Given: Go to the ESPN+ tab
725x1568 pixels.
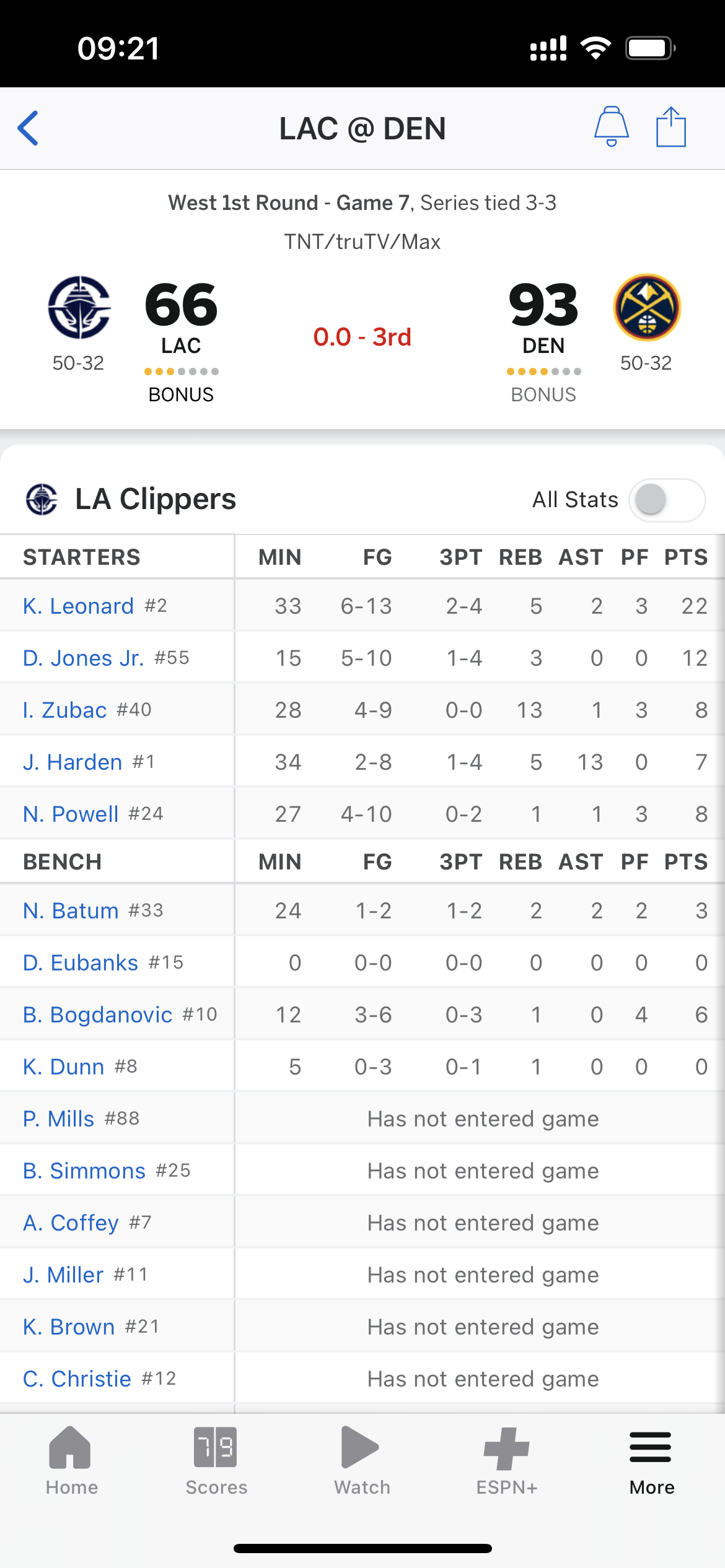Looking at the screenshot, I should point(506,1460).
